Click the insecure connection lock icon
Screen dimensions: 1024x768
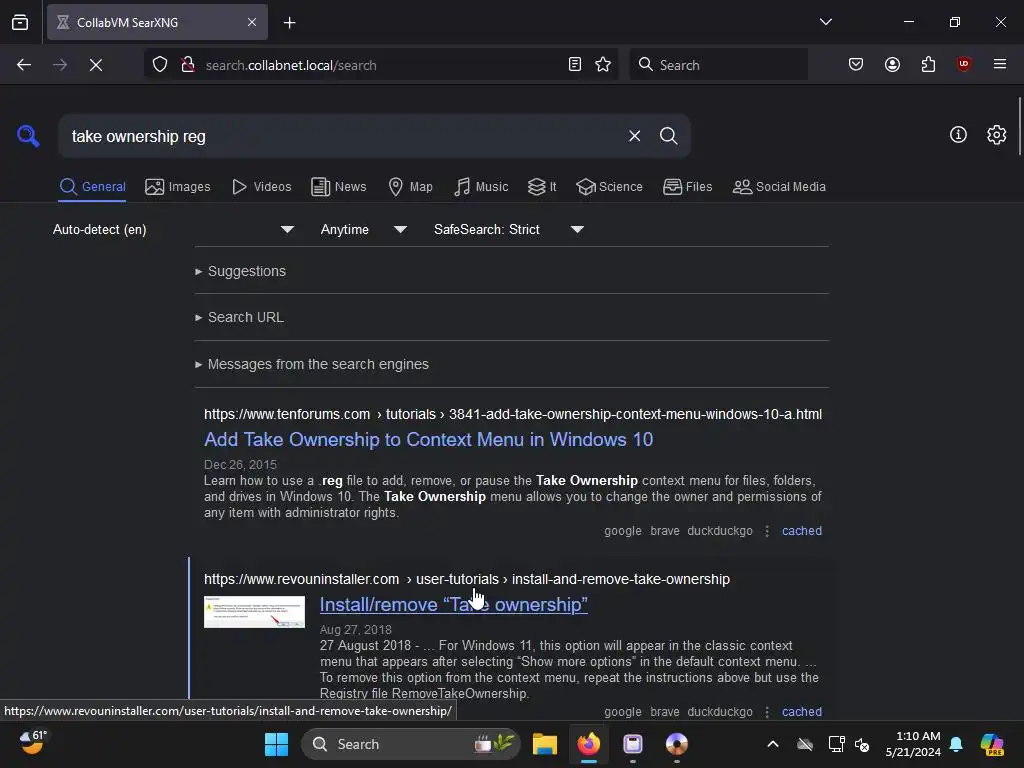point(188,65)
